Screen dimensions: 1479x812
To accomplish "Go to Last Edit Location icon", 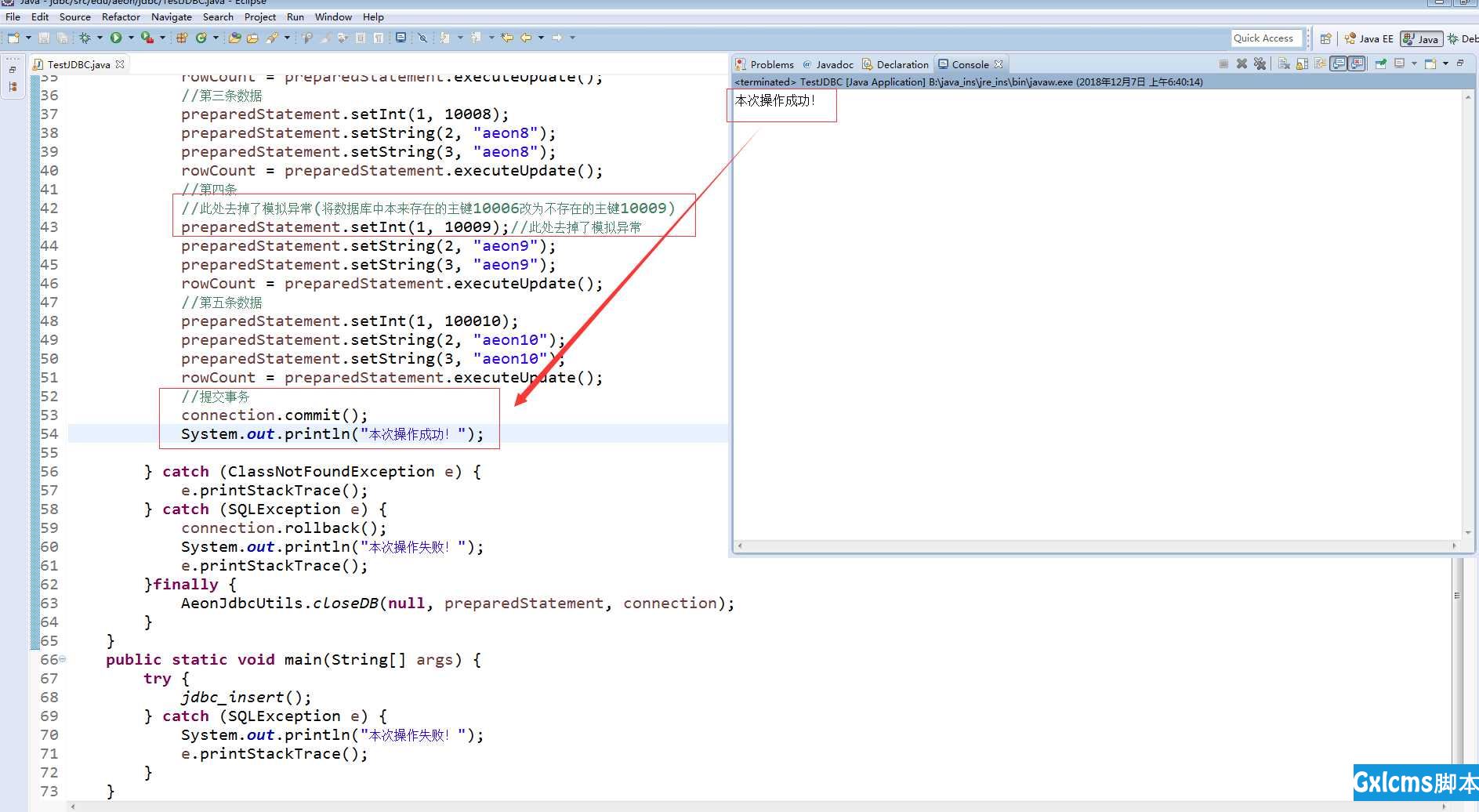I will (506, 38).
